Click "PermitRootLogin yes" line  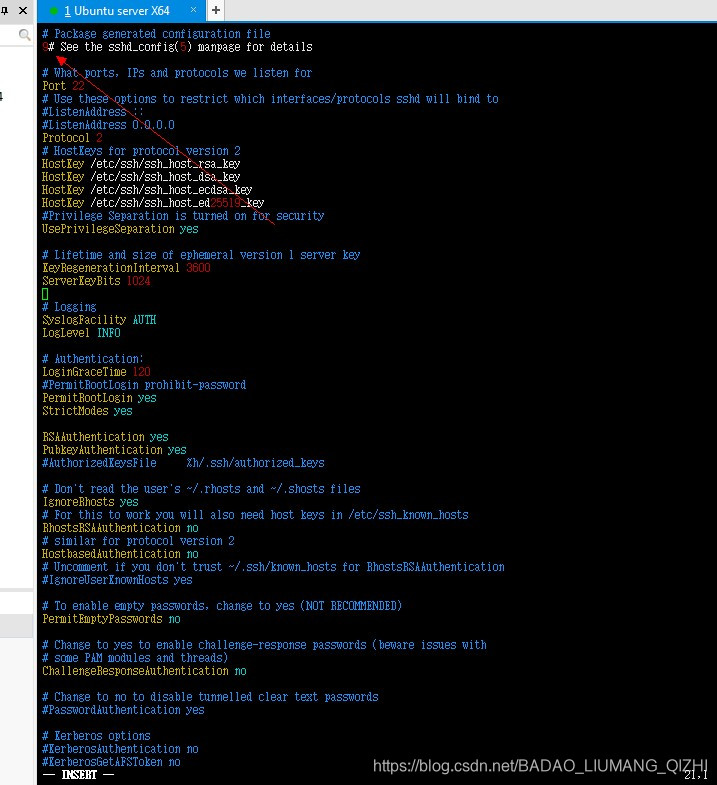[99, 398]
